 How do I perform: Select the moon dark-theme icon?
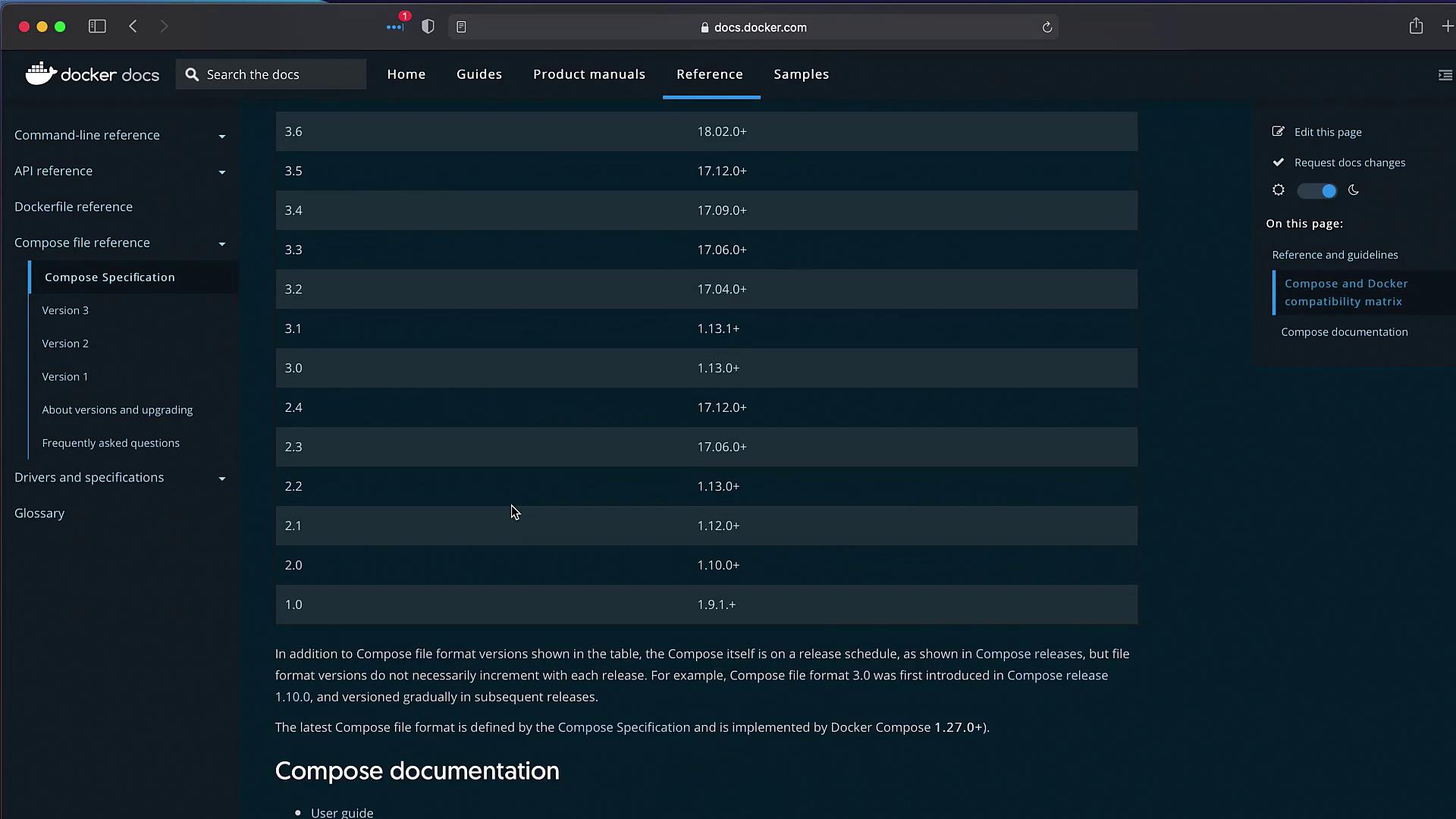1354,190
